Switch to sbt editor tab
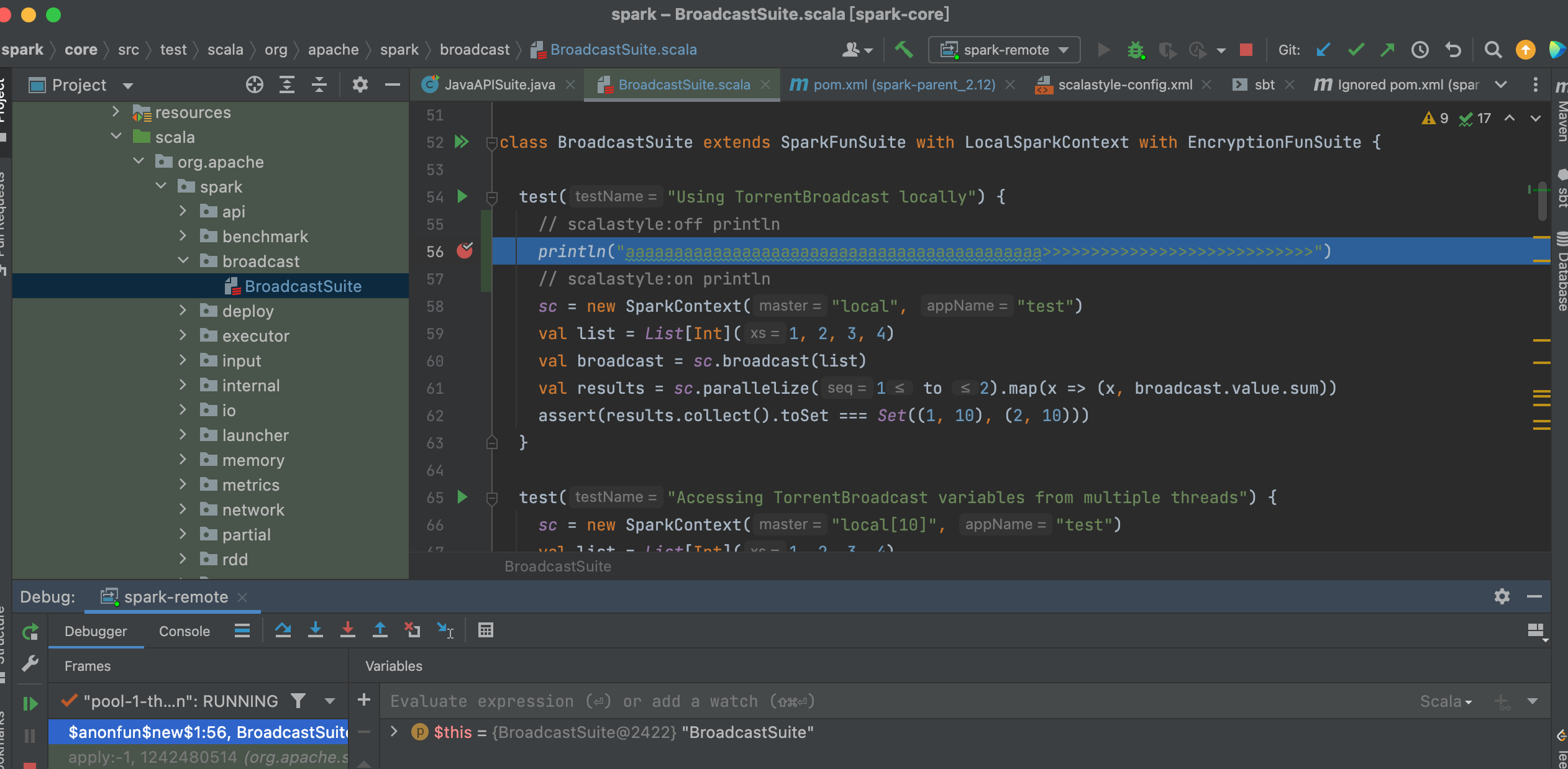Screen dimensions: 1568x769 click(1264, 84)
